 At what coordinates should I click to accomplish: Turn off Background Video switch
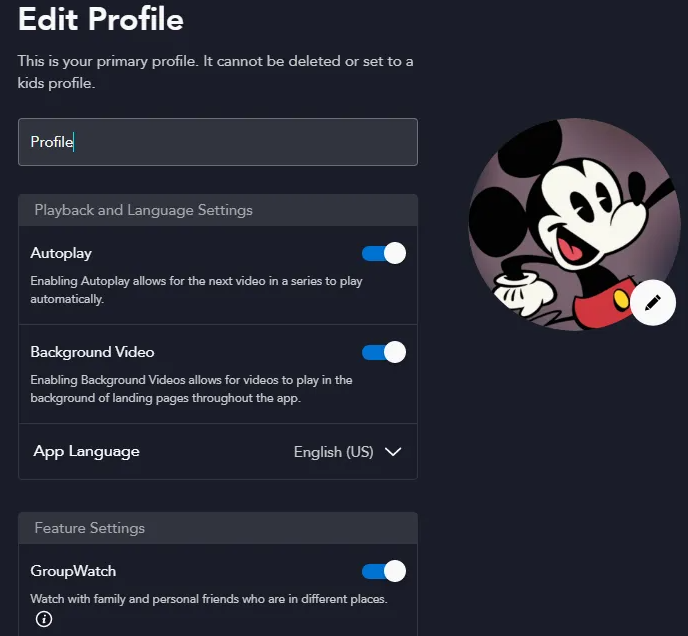point(383,352)
